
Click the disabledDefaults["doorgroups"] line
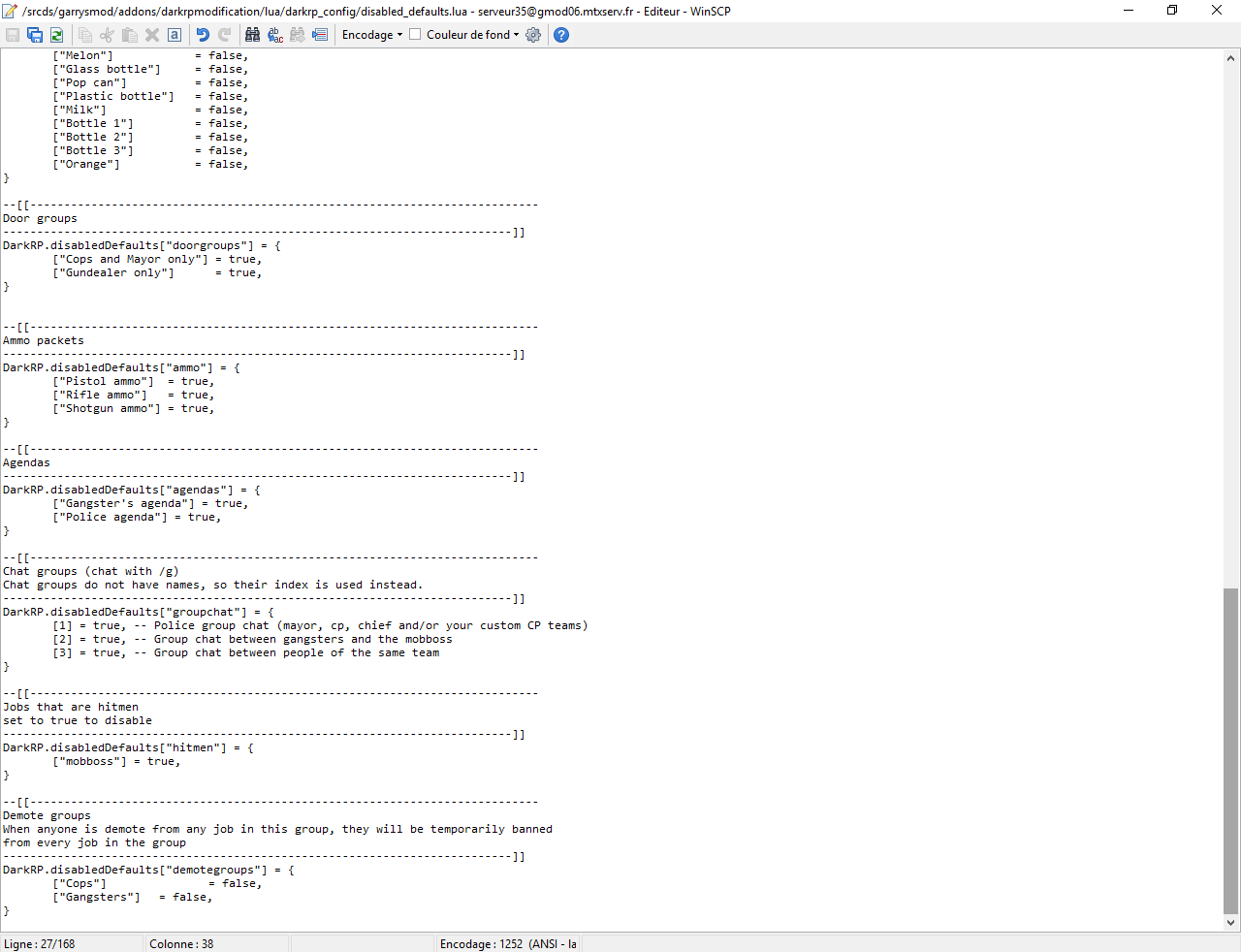(142, 245)
